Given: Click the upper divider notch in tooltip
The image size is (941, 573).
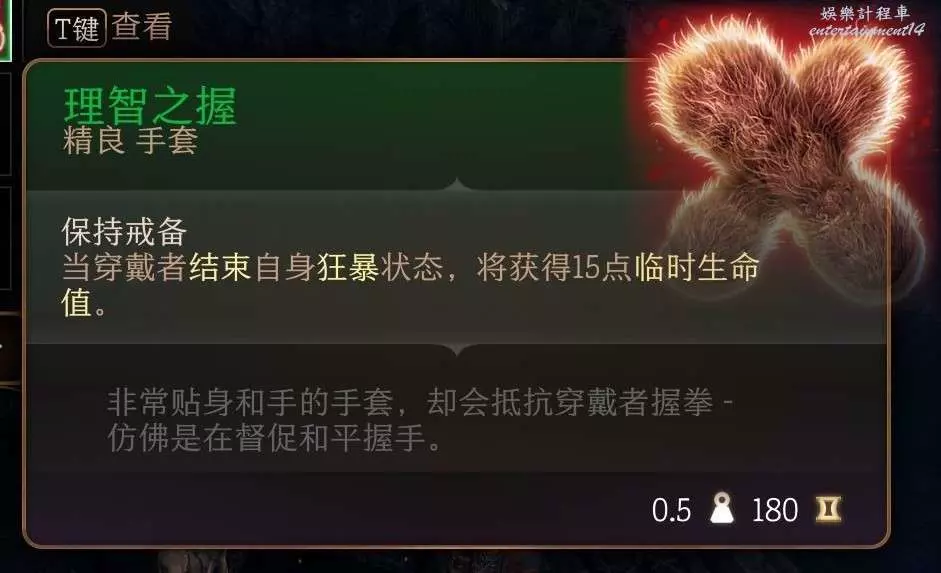Looking at the screenshot, I should 457,184.
